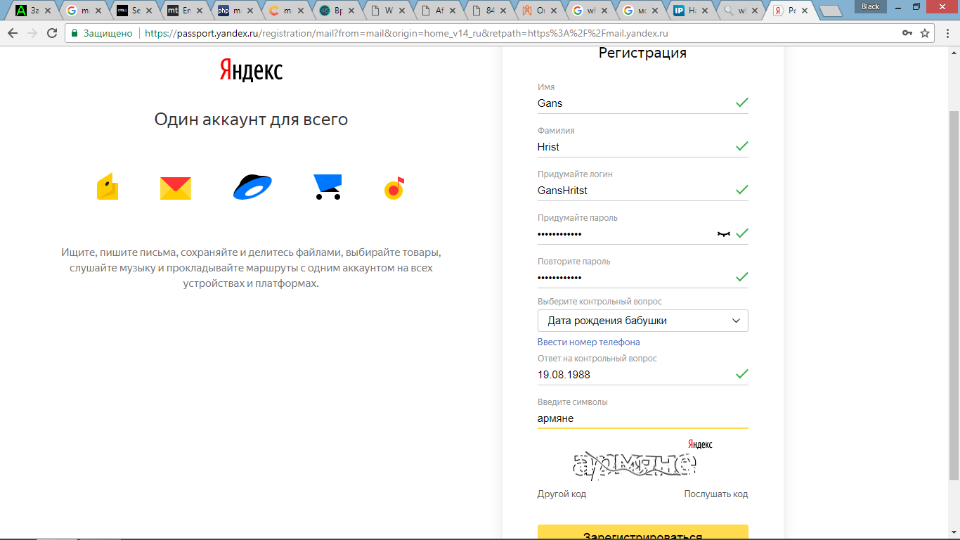Viewport: 960px width, 540px height.
Task: Switch to the IP browser tab
Action: (689, 10)
